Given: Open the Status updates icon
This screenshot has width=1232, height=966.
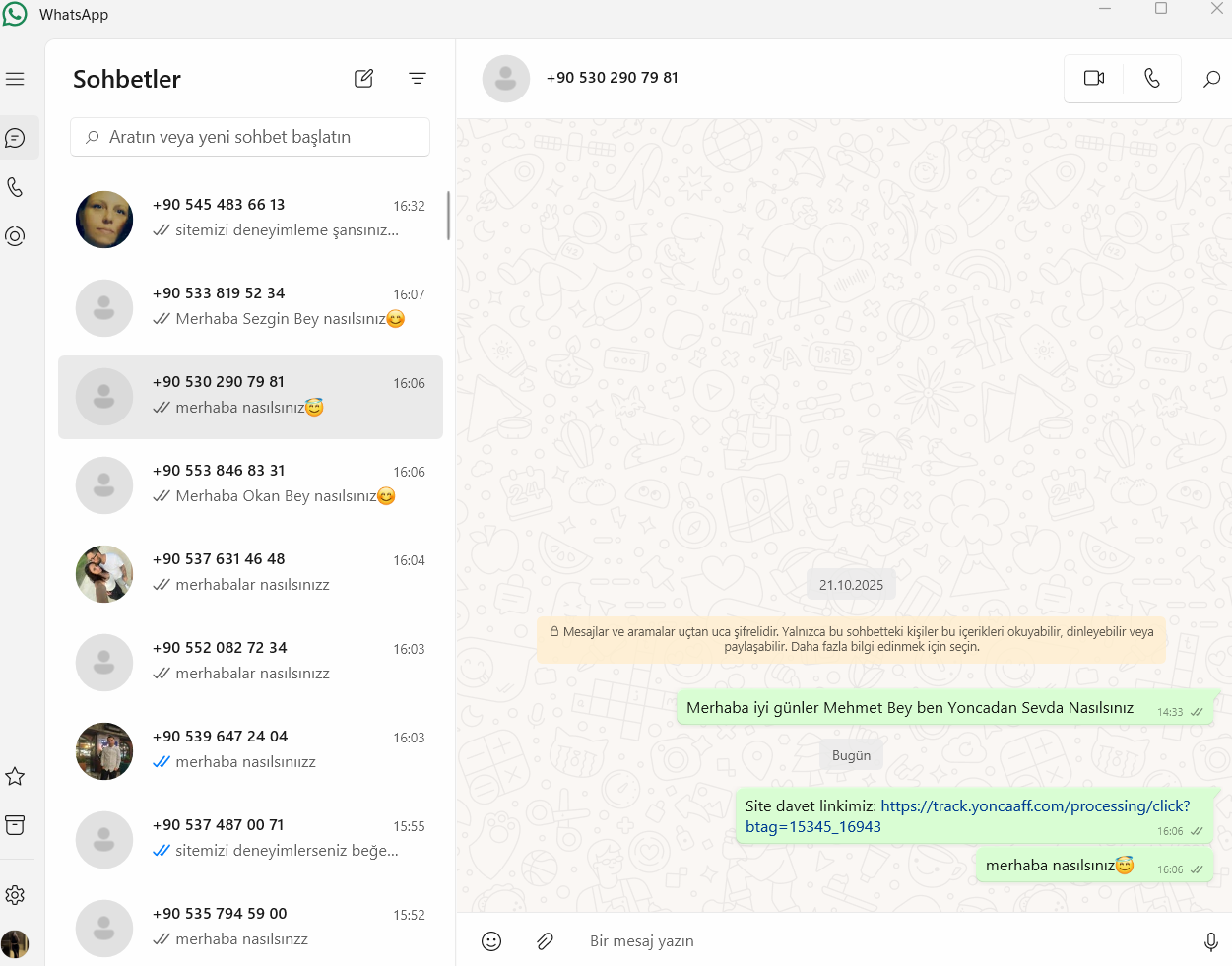Looking at the screenshot, I should 15,236.
